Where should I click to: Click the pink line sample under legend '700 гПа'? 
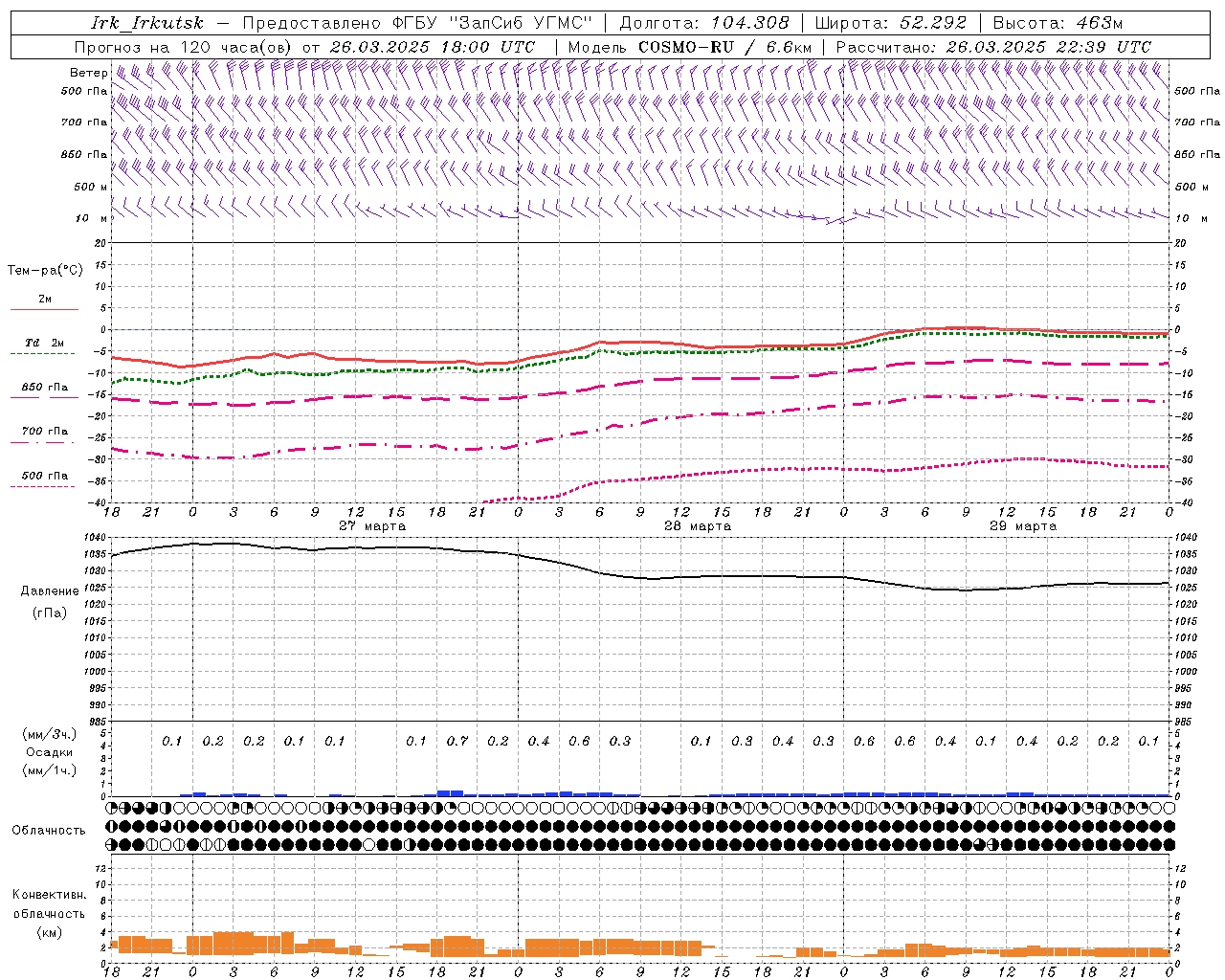click(42, 442)
